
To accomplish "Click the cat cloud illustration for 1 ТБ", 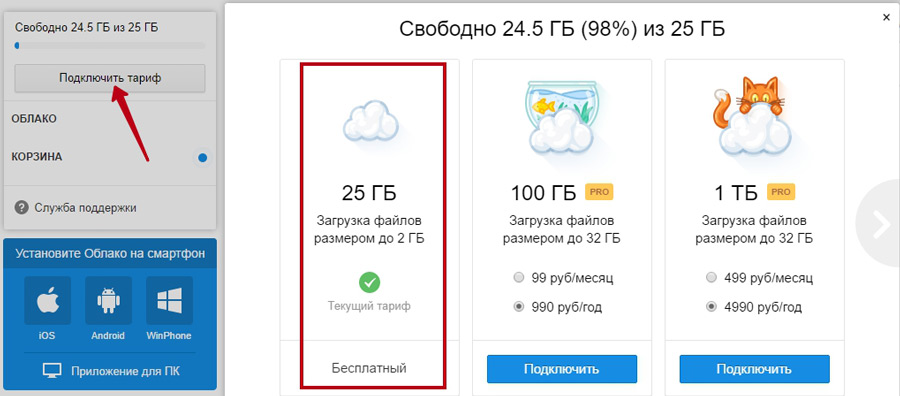I will coord(754,117).
